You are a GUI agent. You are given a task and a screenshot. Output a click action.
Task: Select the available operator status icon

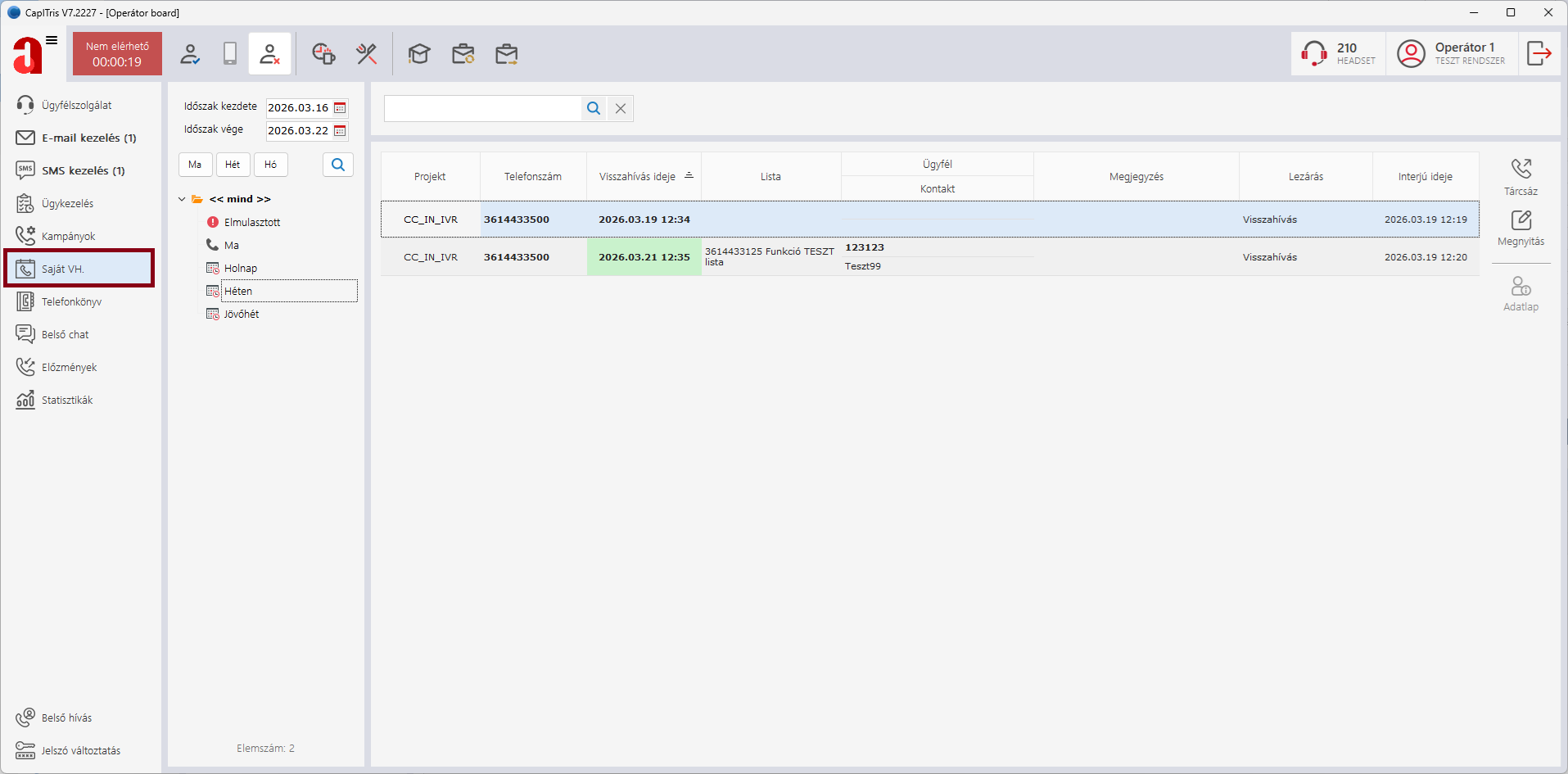(190, 54)
